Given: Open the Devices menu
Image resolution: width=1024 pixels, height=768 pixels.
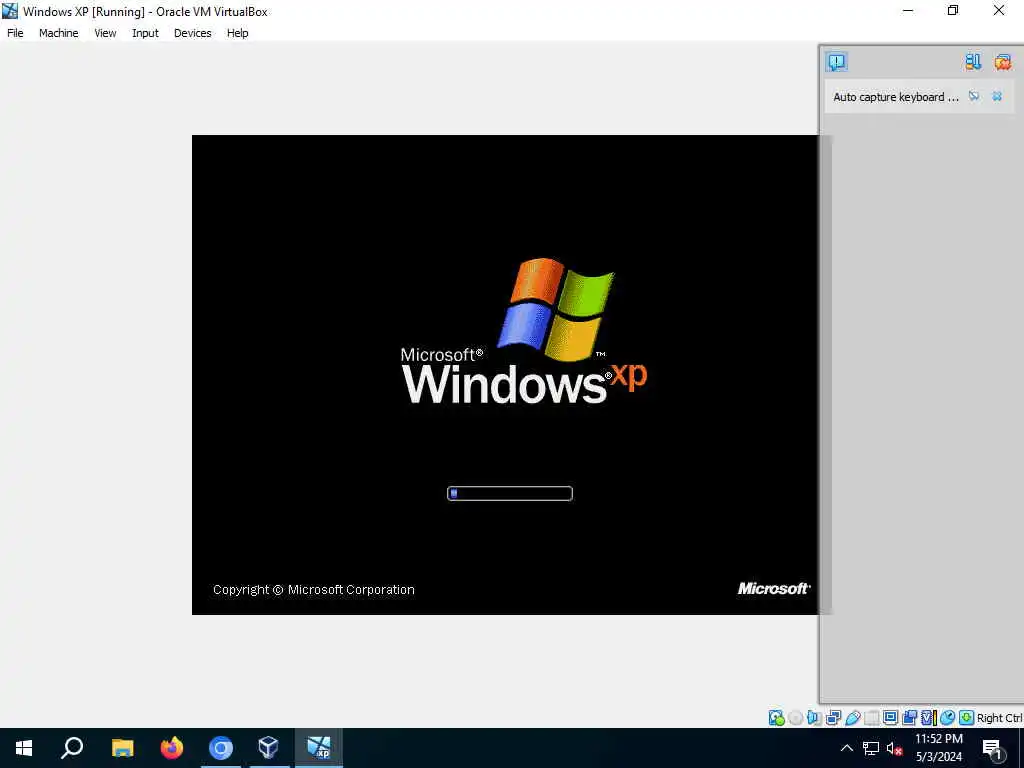Looking at the screenshot, I should tap(192, 33).
